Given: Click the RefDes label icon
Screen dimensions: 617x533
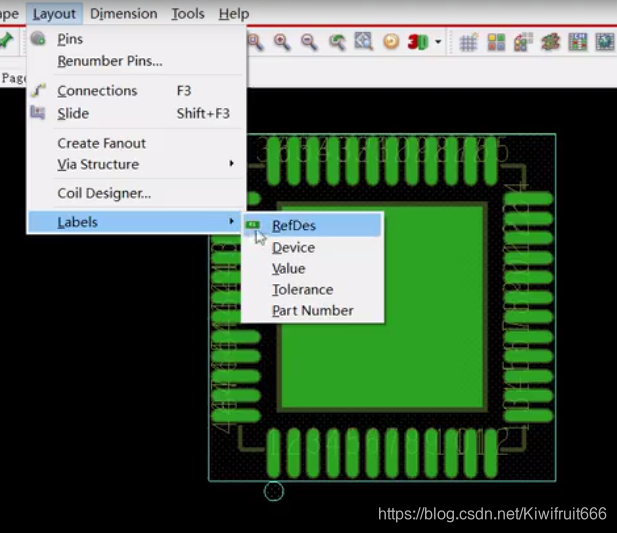Looking at the screenshot, I should 252,225.
